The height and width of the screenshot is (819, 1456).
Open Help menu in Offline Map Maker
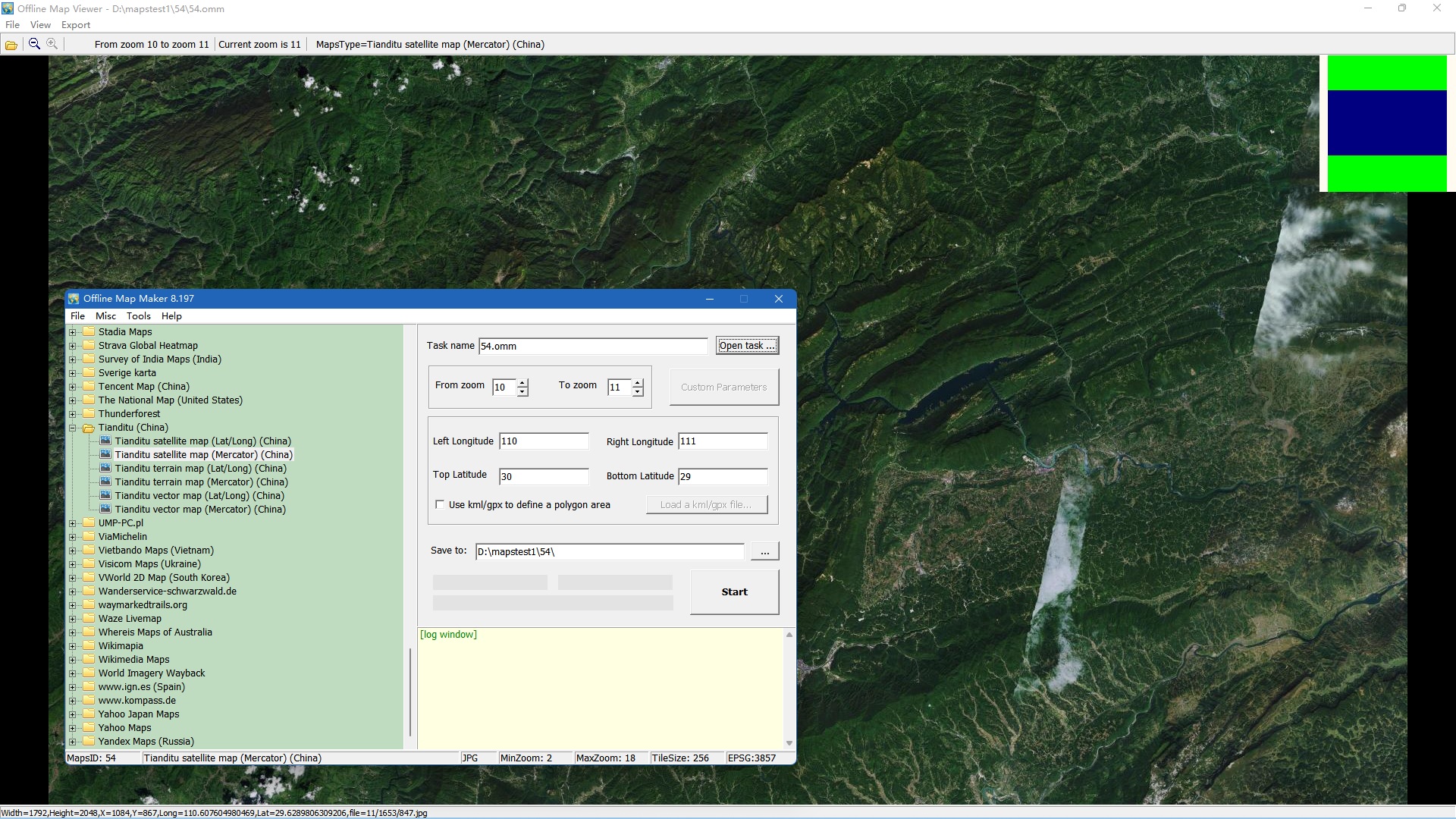click(171, 316)
